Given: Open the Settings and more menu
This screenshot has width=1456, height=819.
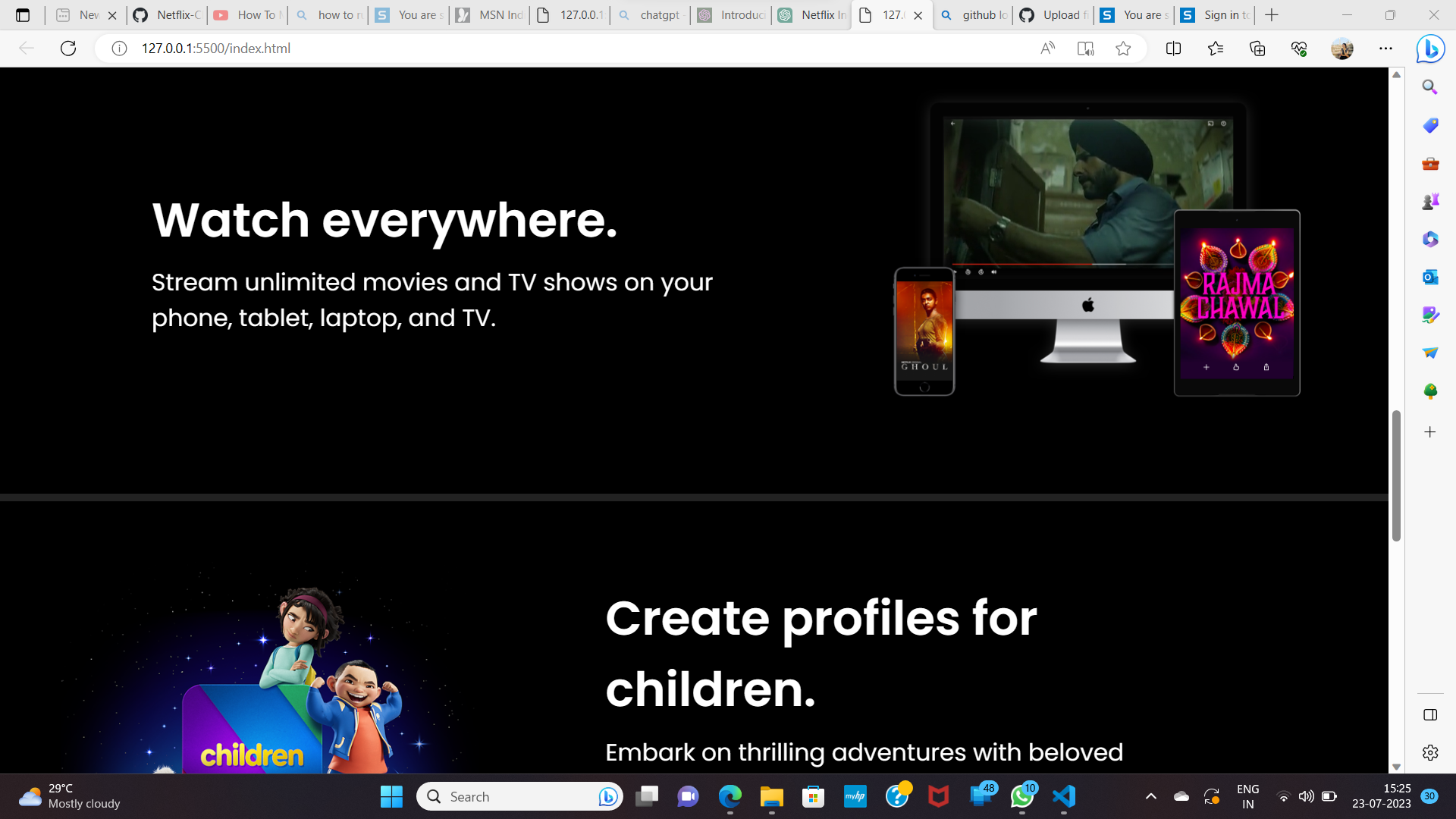Looking at the screenshot, I should (1387, 48).
